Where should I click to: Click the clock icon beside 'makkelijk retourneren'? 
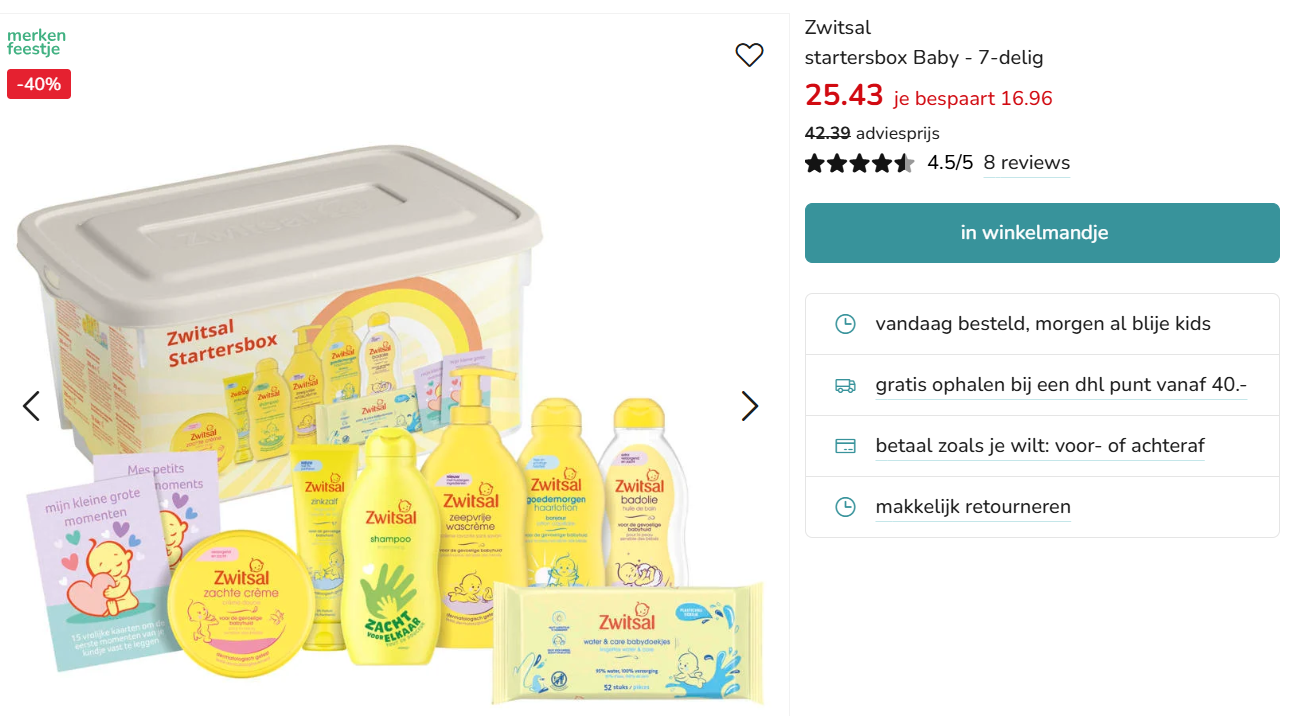click(845, 507)
